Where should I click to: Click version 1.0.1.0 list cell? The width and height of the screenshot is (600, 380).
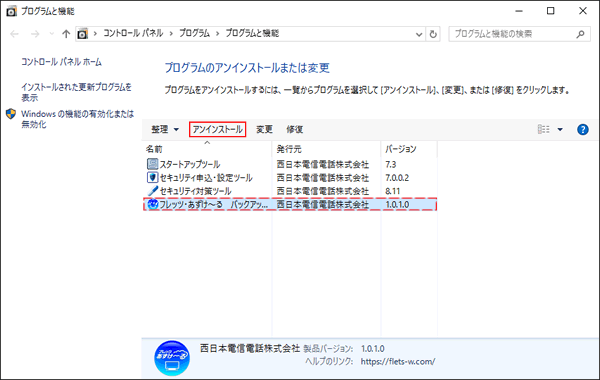point(397,205)
